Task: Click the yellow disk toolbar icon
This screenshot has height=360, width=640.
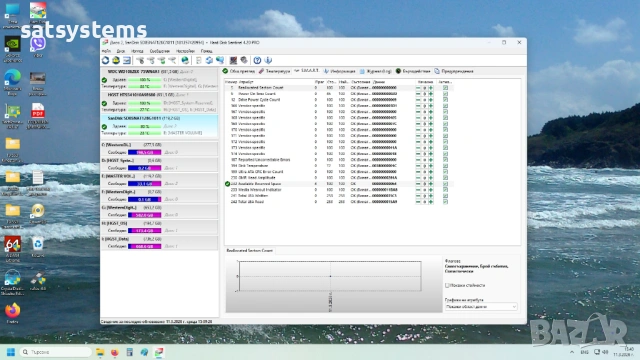Action: point(116,60)
